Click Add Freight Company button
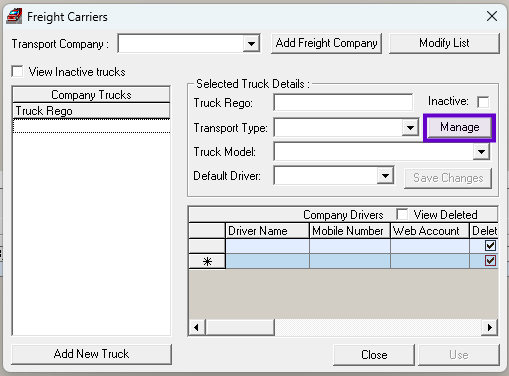The height and width of the screenshot is (376, 509). pyautogui.click(x=326, y=43)
